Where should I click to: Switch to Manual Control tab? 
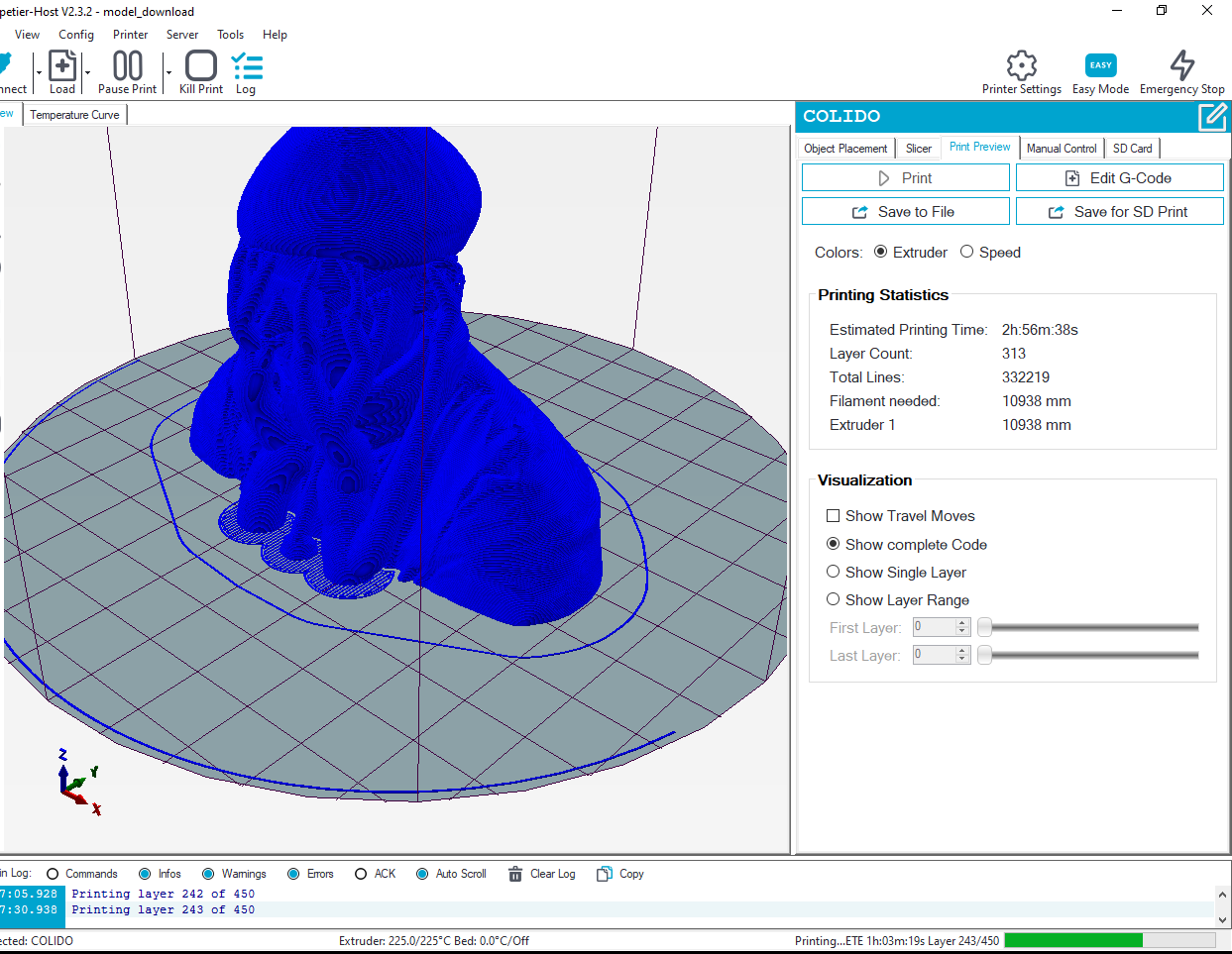click(x=1062, y=149)
